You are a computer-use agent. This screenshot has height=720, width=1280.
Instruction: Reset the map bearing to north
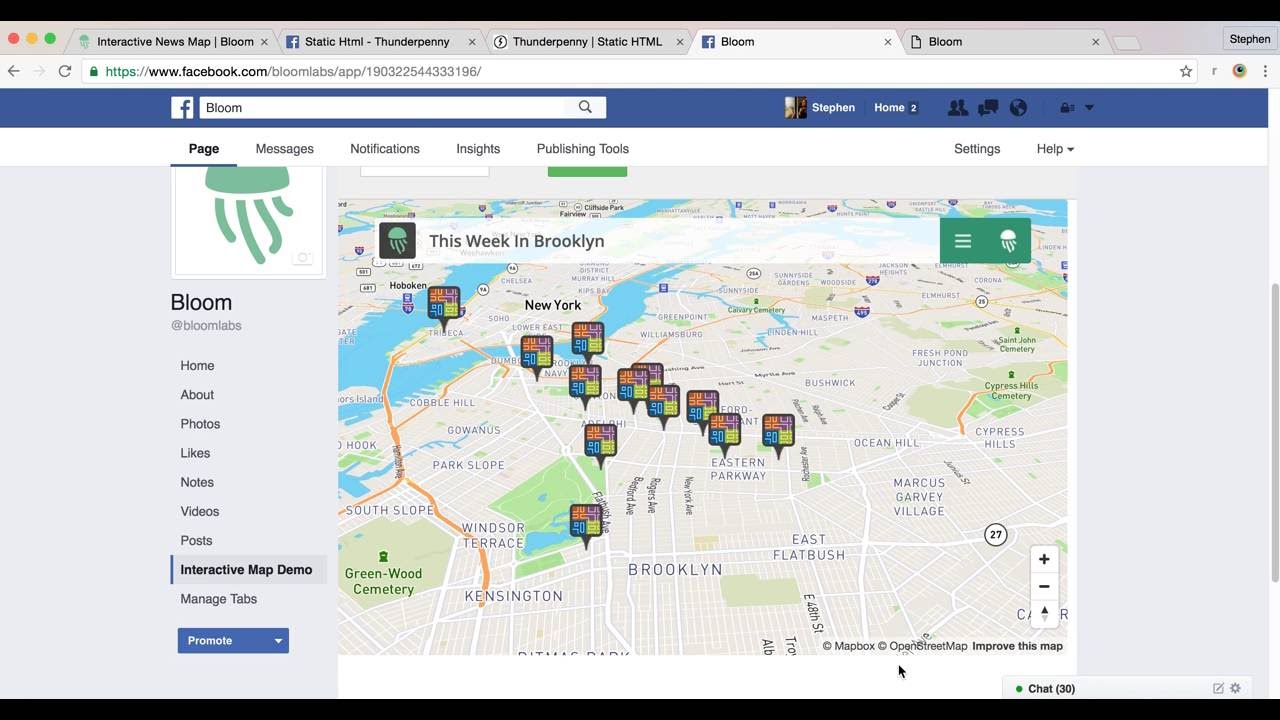pyautogui.click(x=1044, y=613)
